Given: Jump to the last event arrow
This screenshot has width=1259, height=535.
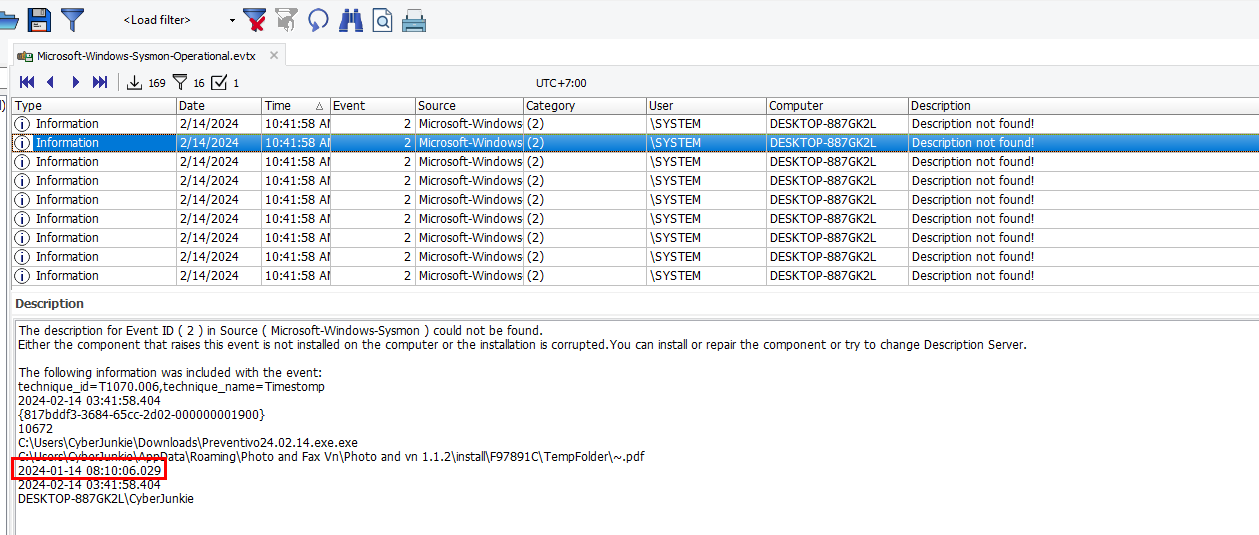Looking at the screenshot, I should coord(99,83).
